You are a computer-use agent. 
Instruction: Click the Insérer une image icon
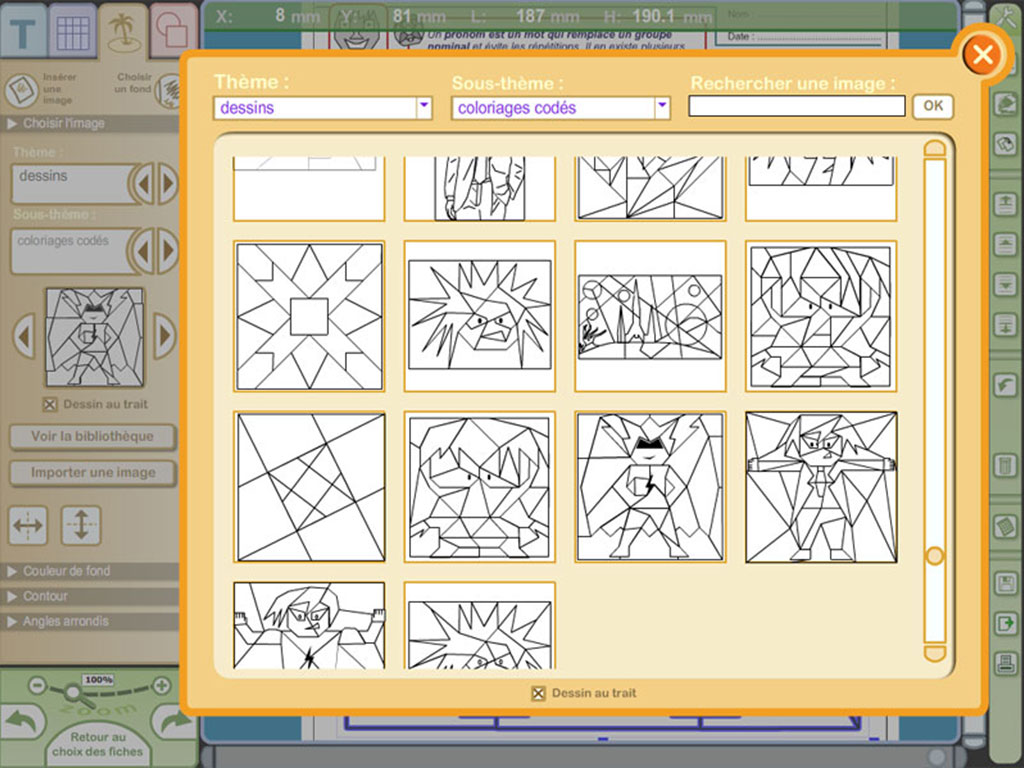coord(21,90)
